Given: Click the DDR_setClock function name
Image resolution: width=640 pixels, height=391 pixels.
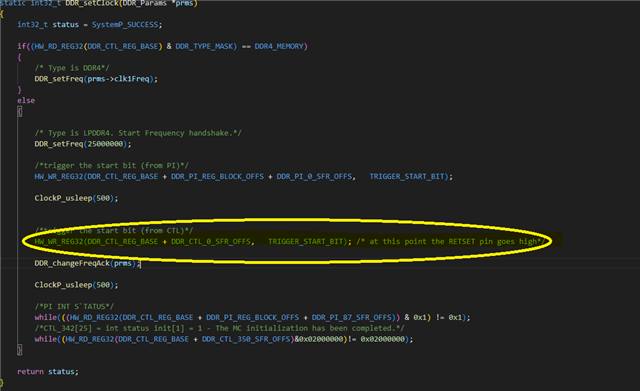Looking at the screenshot, I should [91, 3].
